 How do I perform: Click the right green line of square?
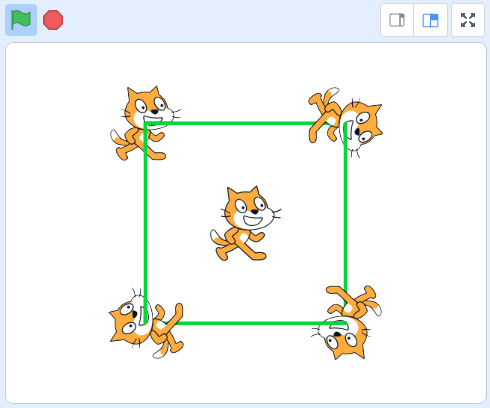(345, 223)
